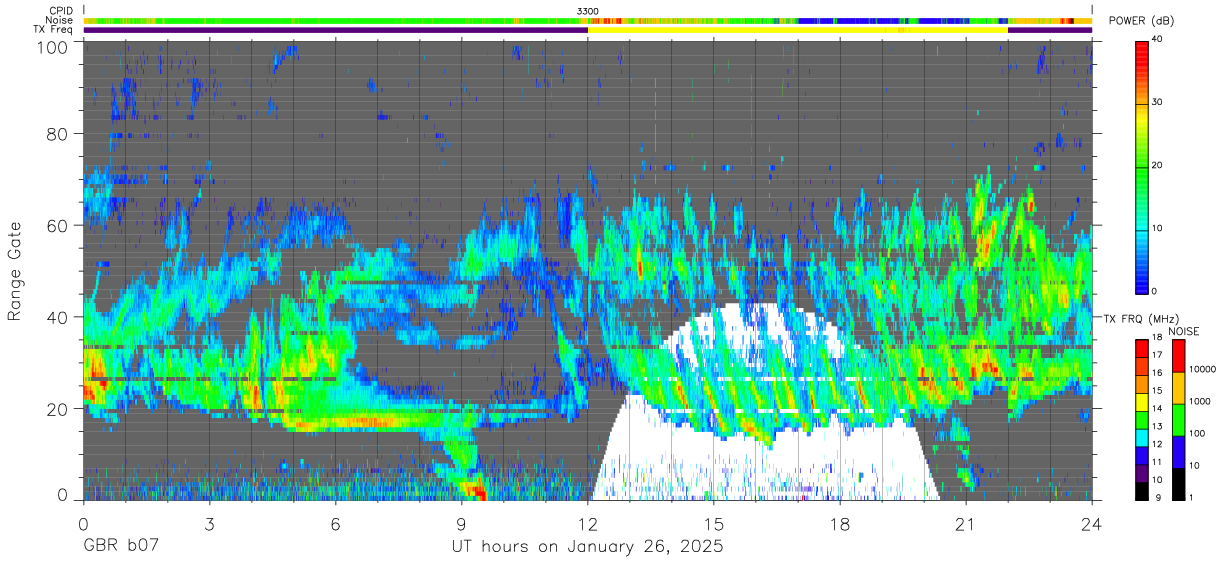Click UT hour tick 15 on the x-axis
The width and height of the screenshot is (1228, 567).
pyautogui.click(x=714, y=524)
